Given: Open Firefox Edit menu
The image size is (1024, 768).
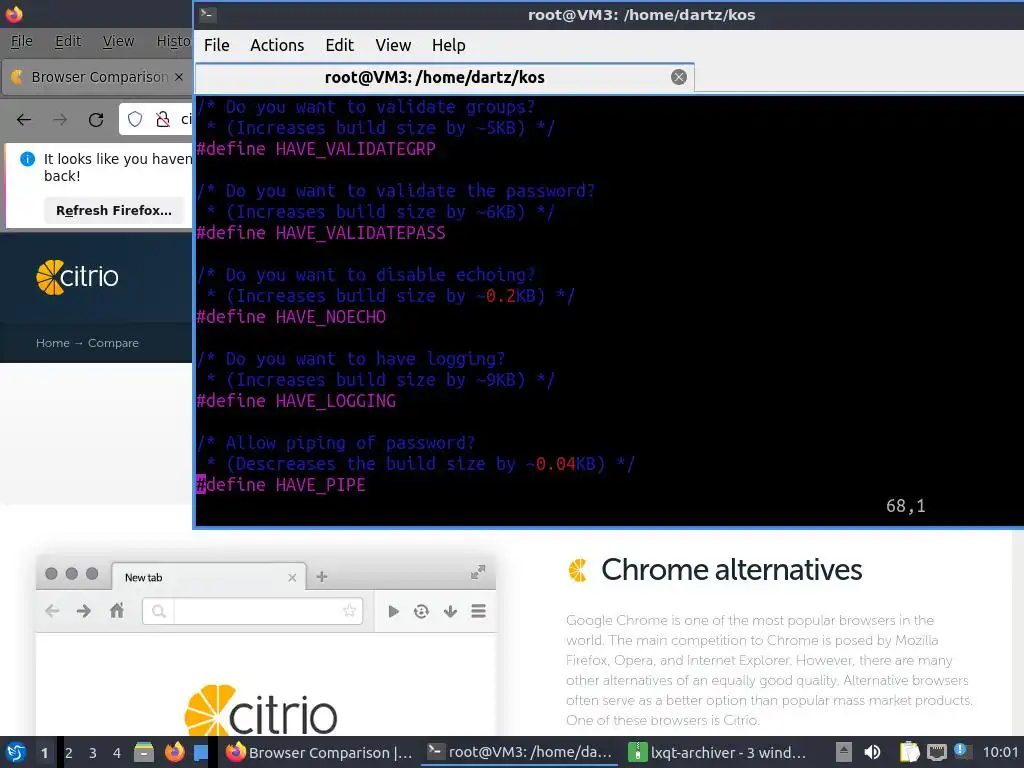Looking at the screenshot, I should [68, 41].
